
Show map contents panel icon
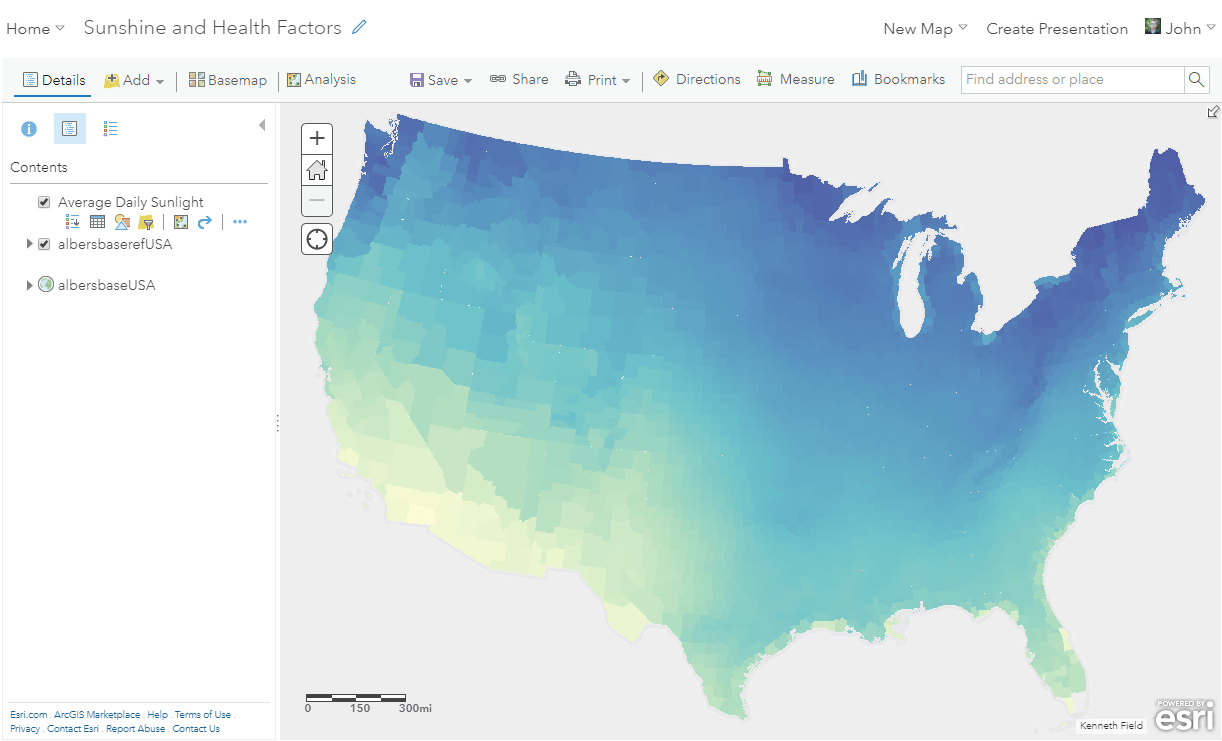pyautogui.click(x=70, y=128)
